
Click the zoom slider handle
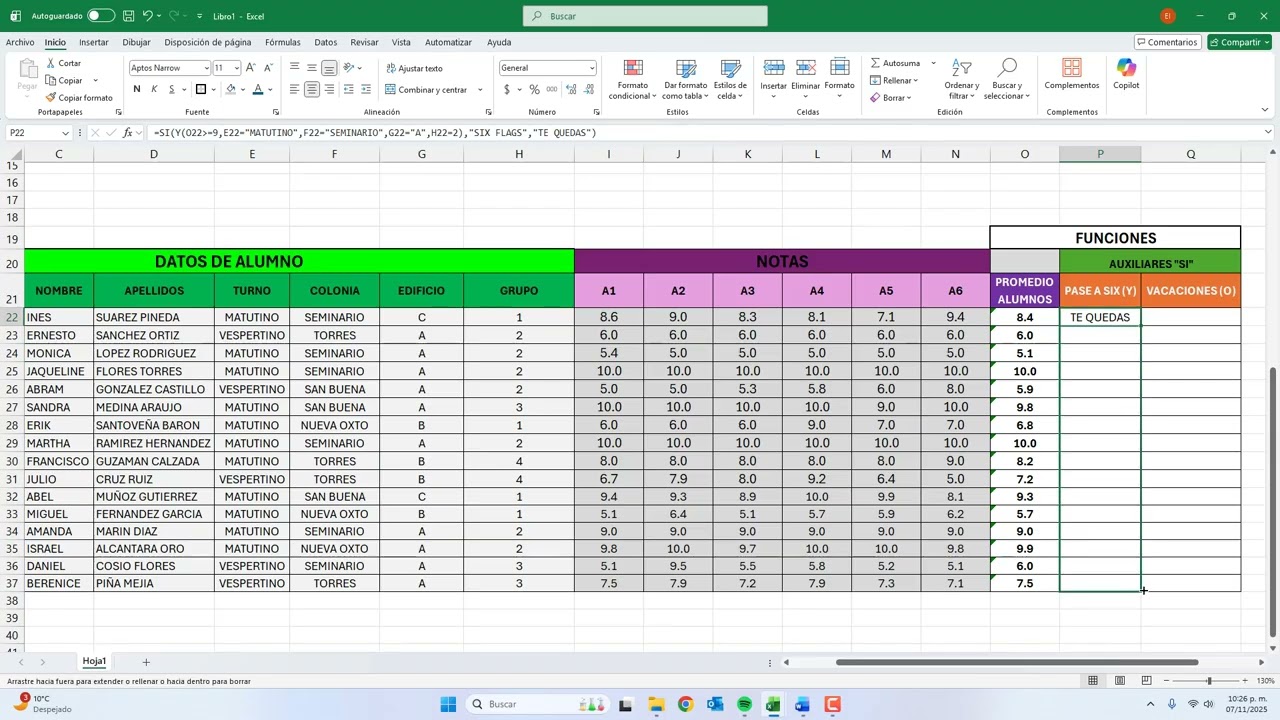pos(1209,681)
